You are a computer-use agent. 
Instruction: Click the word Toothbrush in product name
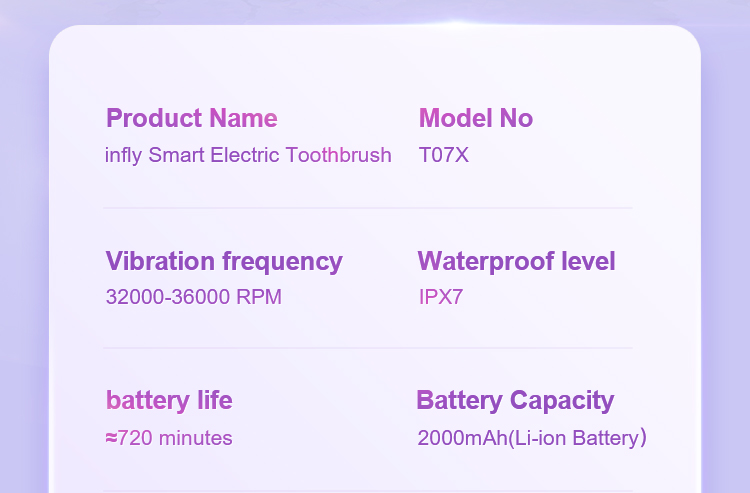[x=339, y=155]
